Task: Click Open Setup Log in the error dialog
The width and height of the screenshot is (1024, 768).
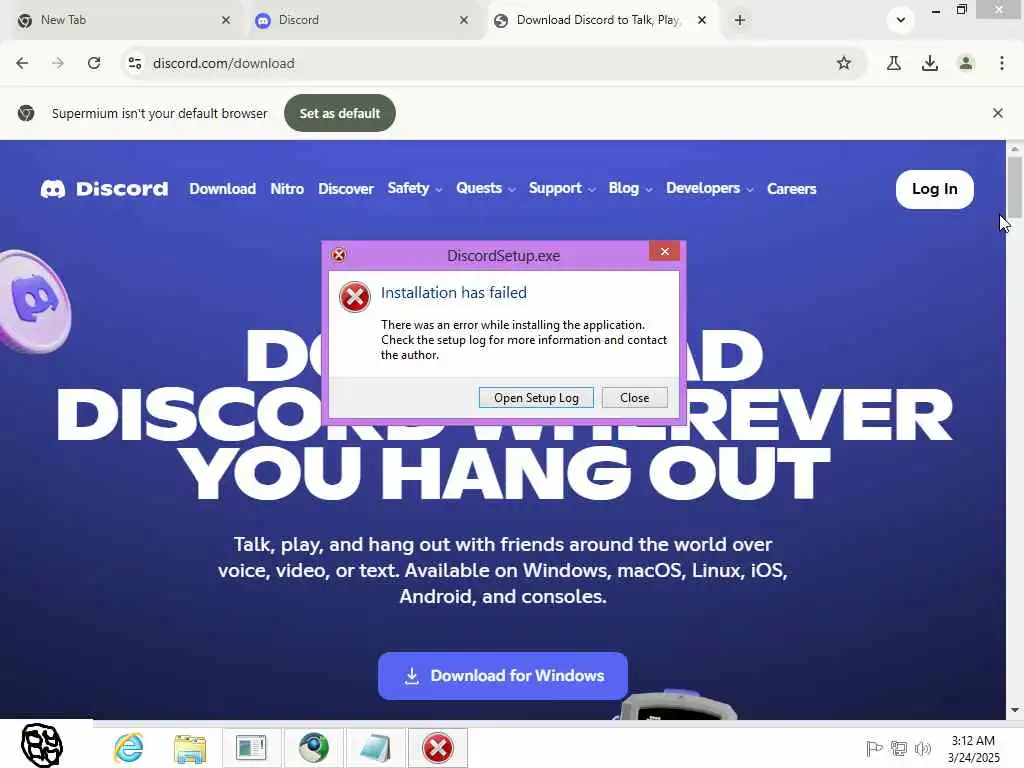Action: pos(536,398)
